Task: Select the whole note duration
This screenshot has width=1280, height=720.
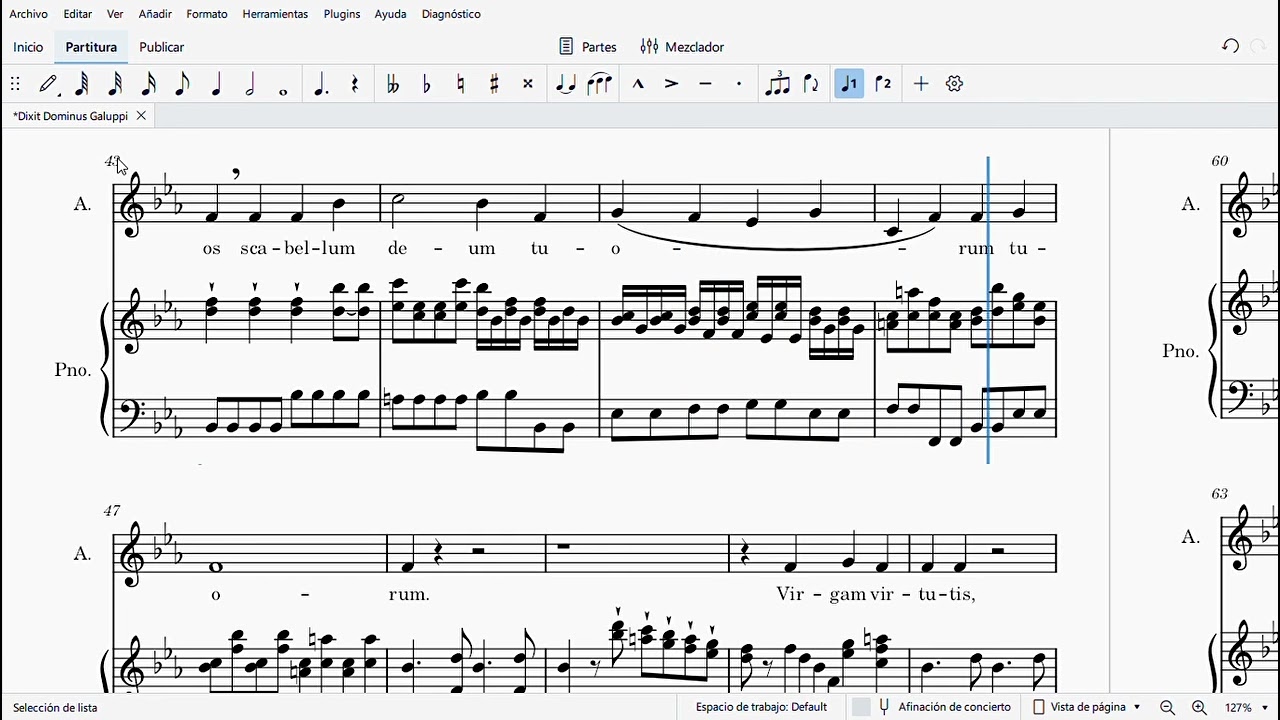Action: (x=283, y=91)
